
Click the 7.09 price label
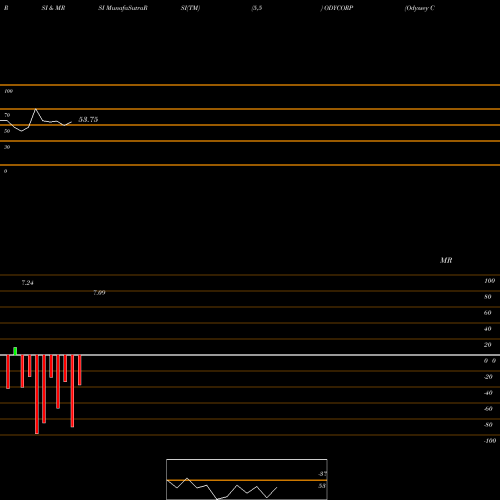[x=99, y=293]
